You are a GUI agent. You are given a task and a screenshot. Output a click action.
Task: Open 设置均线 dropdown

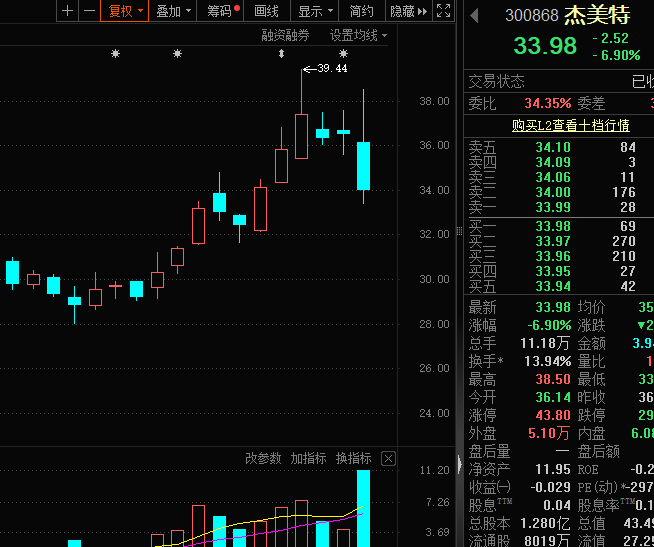point(358,35)
